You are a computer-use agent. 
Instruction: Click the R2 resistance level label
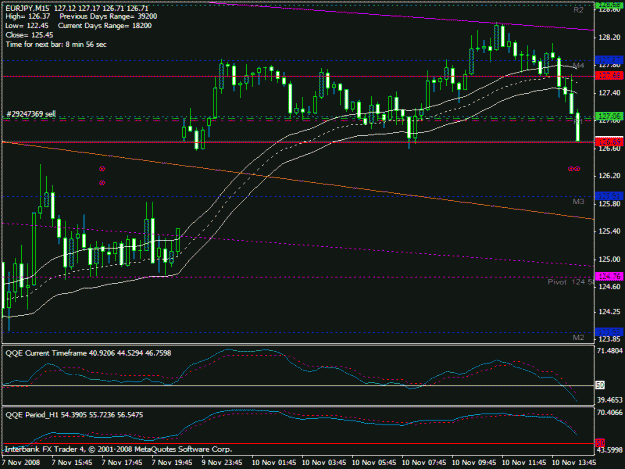(578, 10)
